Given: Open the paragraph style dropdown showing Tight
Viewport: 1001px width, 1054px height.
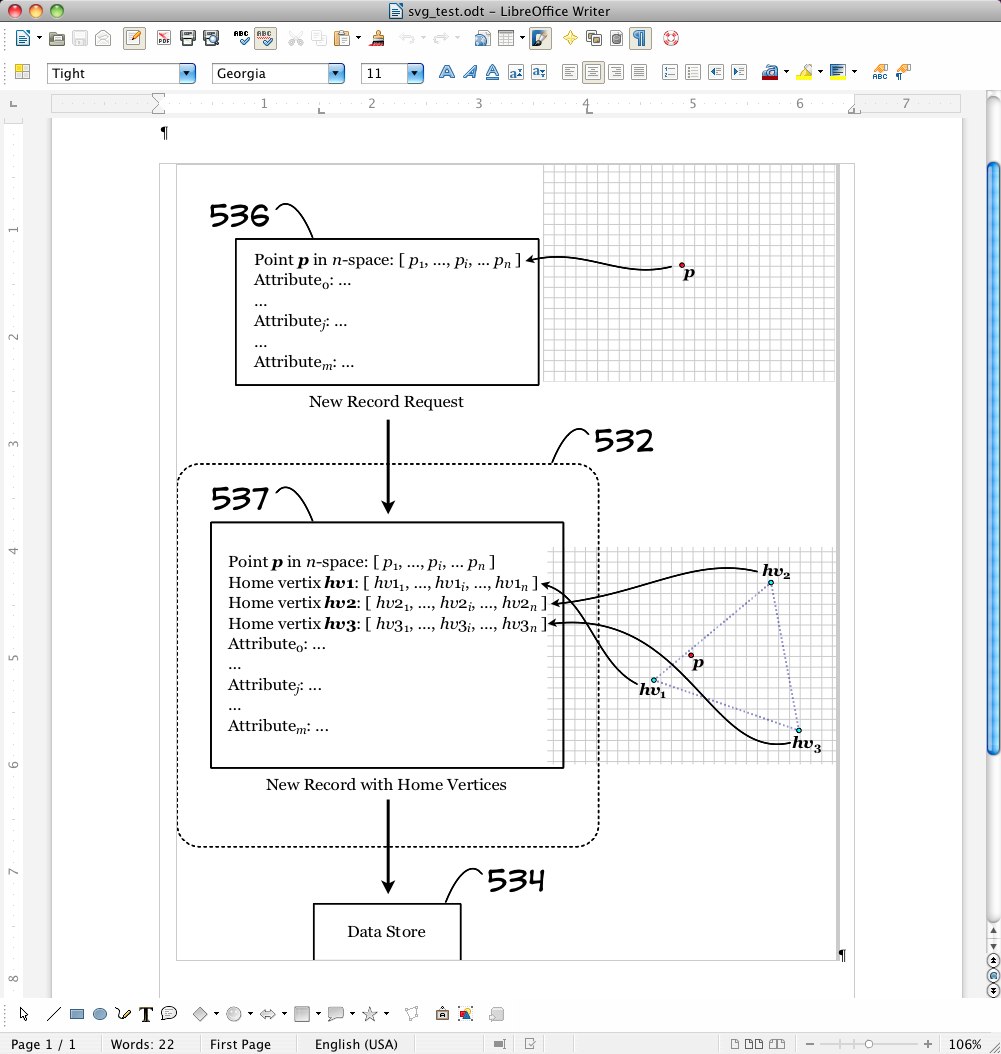Looking at the screenshot, I should pos(187,73).
